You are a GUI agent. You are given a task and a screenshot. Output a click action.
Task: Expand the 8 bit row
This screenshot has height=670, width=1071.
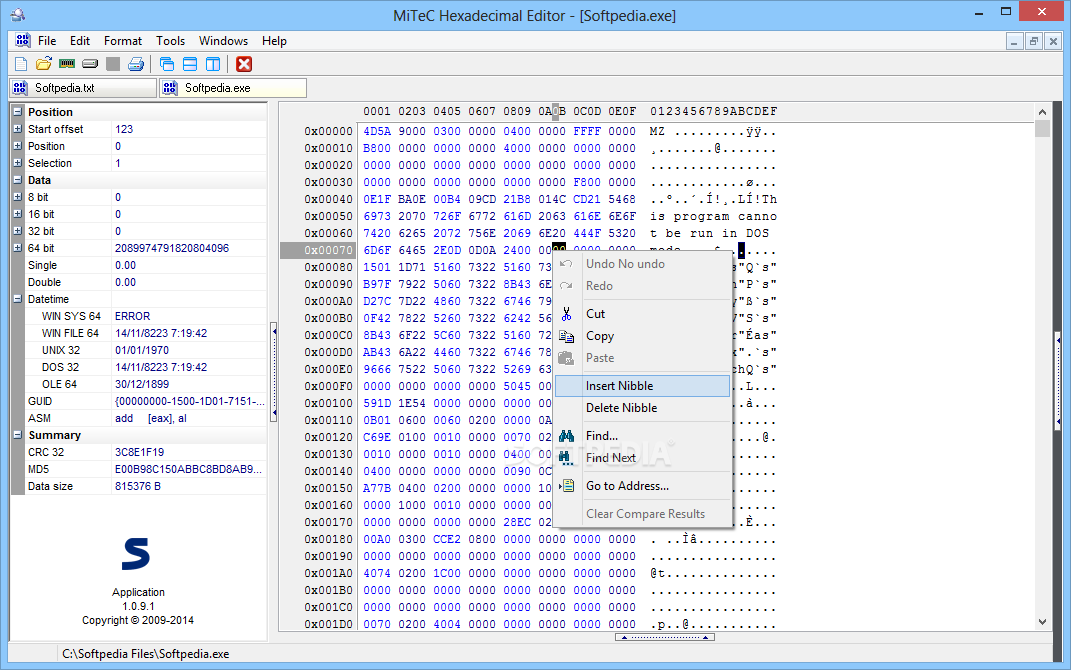click(x=18, y=197)
